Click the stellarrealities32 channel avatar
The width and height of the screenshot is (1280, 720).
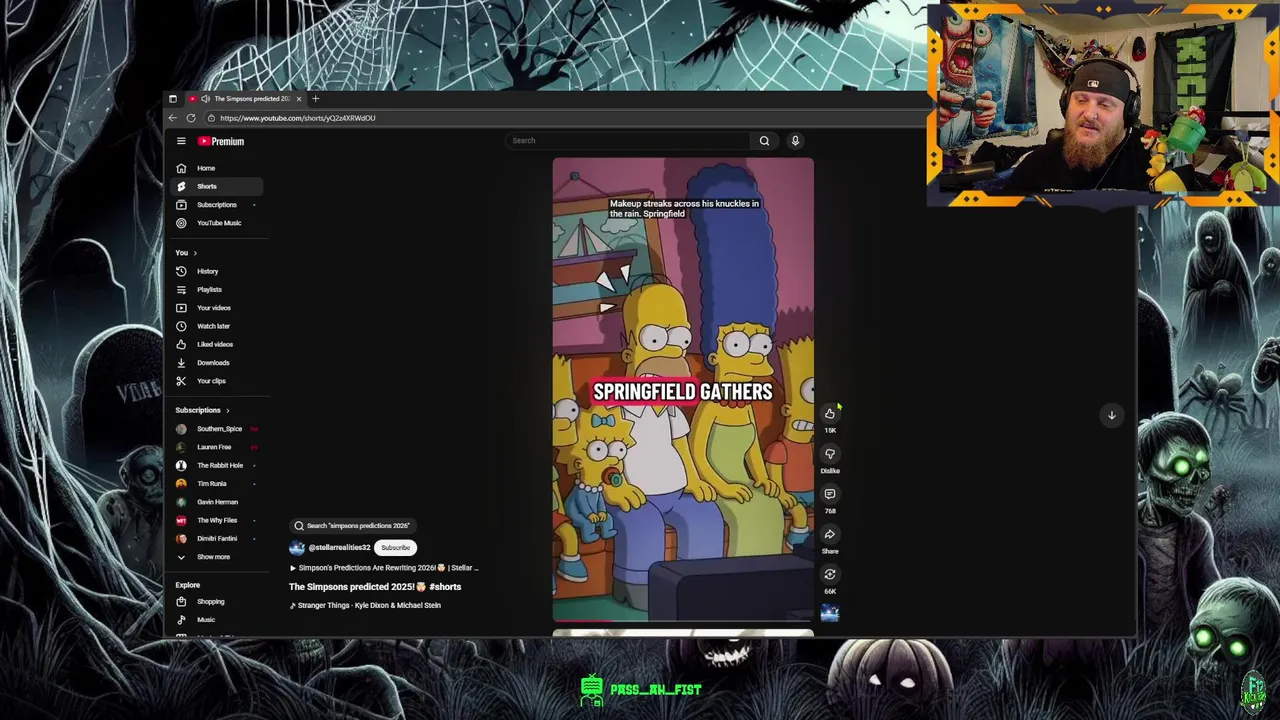coord(297,548)
